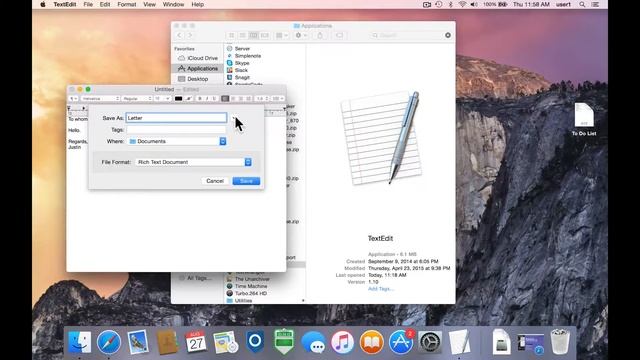Image resolution: width=640 pixels, height=360 pixels.
Task: Launch Safari from the Dock
Action: 109,342
